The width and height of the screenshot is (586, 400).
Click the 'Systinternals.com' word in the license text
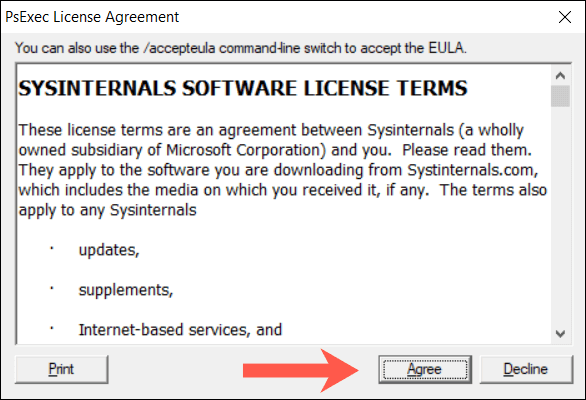[472, 170]
